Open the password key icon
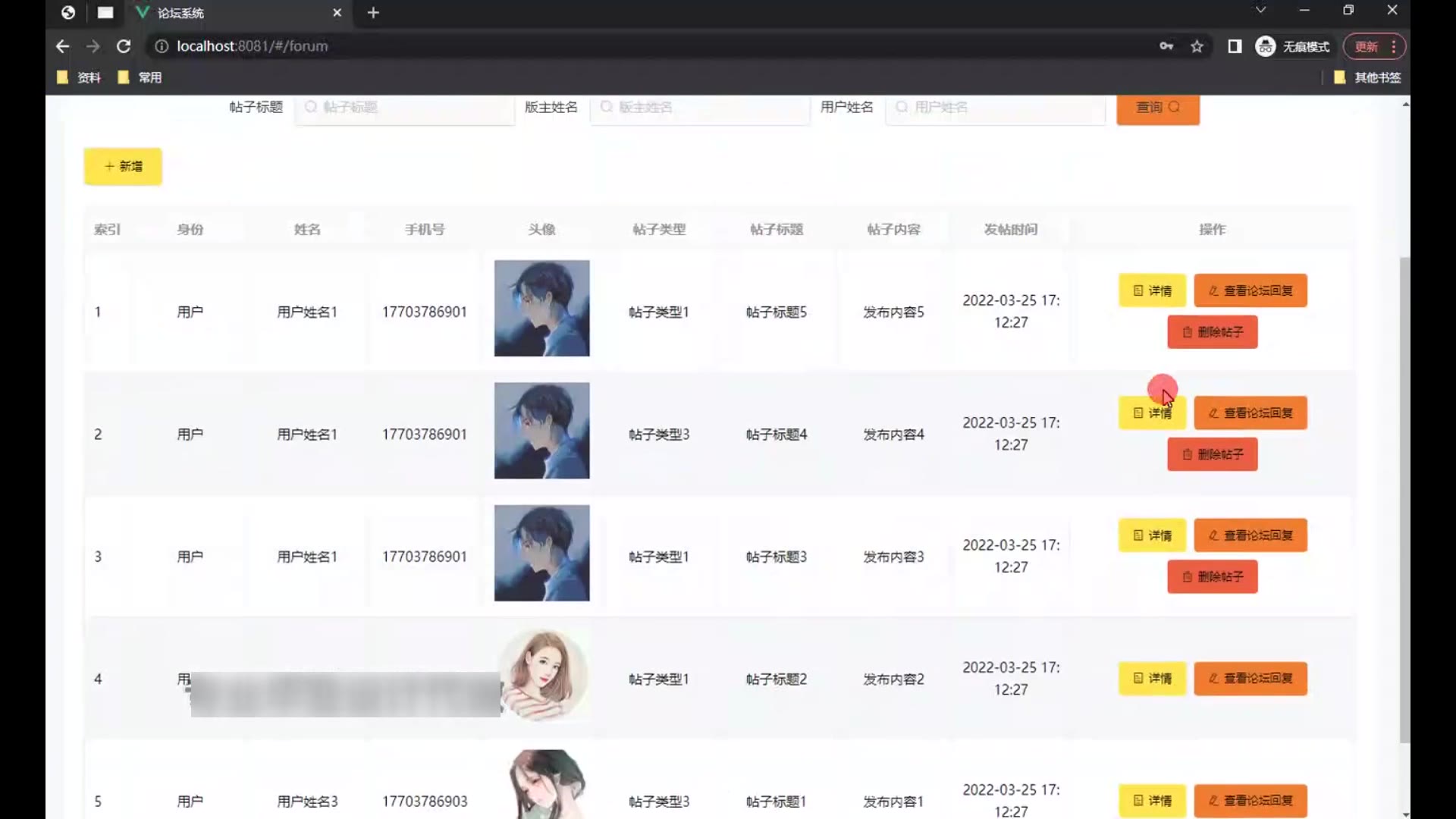 pyautogui.click(x=1166, y=46)
